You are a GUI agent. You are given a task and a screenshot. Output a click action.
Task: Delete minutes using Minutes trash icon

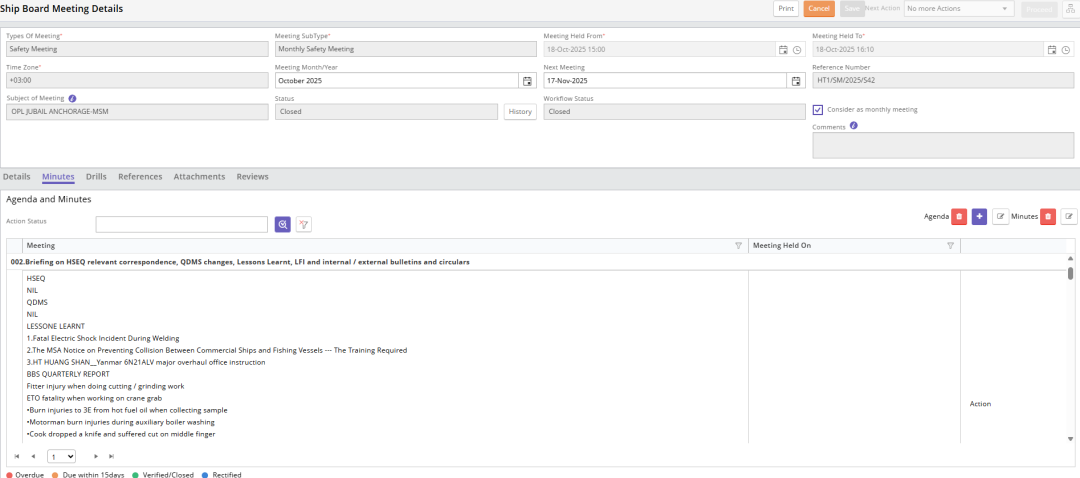click(1048, 216)
